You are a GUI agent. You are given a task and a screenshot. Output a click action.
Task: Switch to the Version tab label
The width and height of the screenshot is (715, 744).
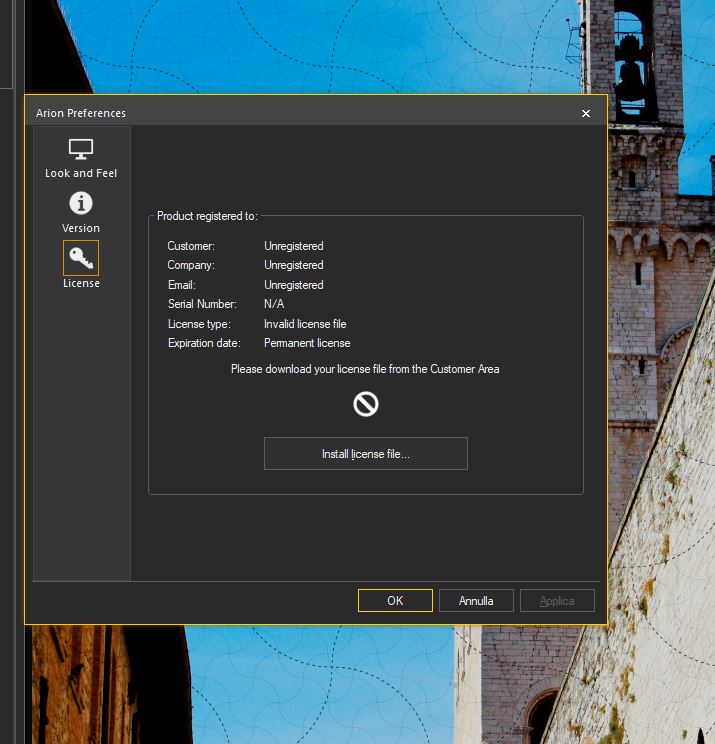(81, 228)
